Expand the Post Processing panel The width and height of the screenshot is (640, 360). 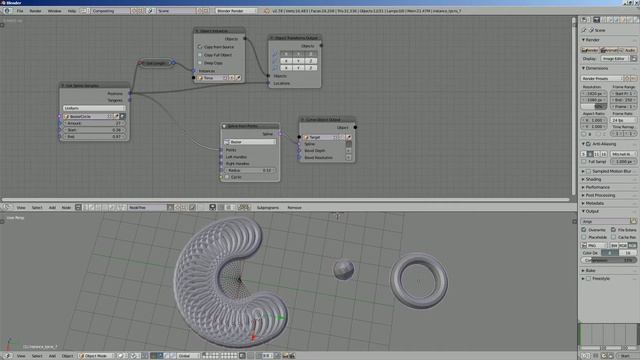tap(600, 196)
